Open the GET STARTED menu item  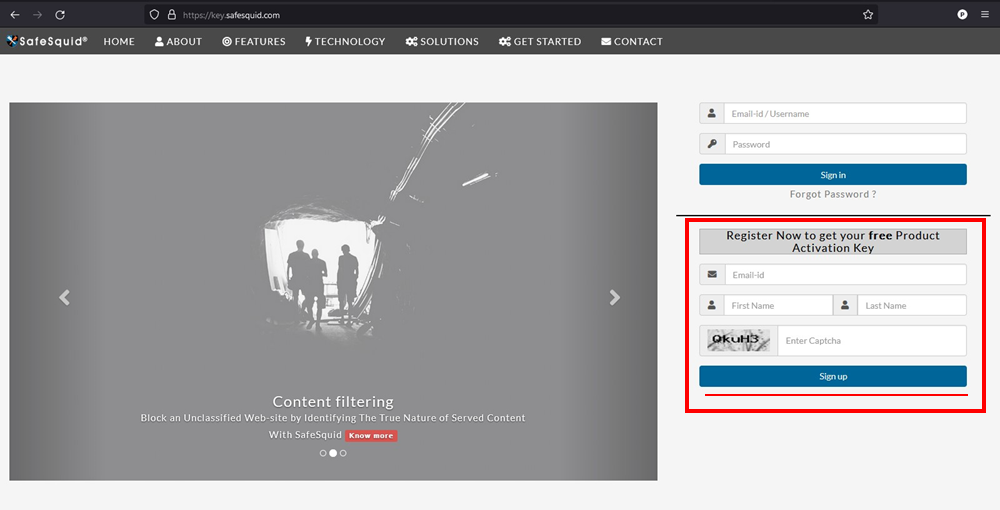coord(540,41)
